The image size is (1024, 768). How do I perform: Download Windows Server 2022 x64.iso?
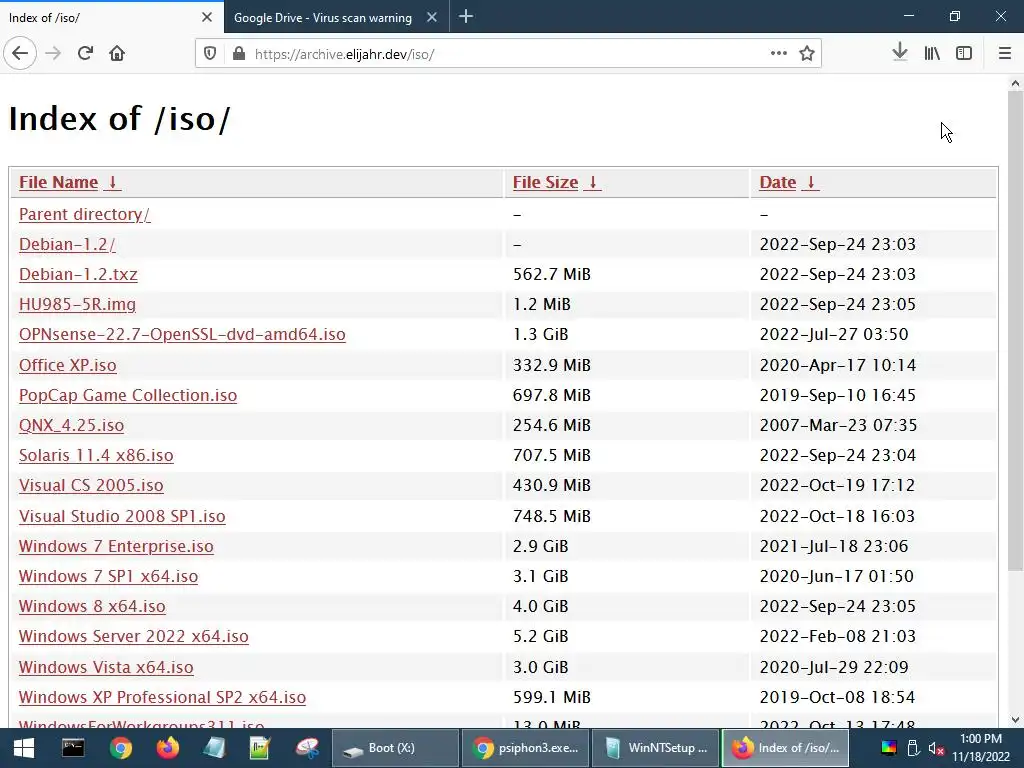[134, 636]
